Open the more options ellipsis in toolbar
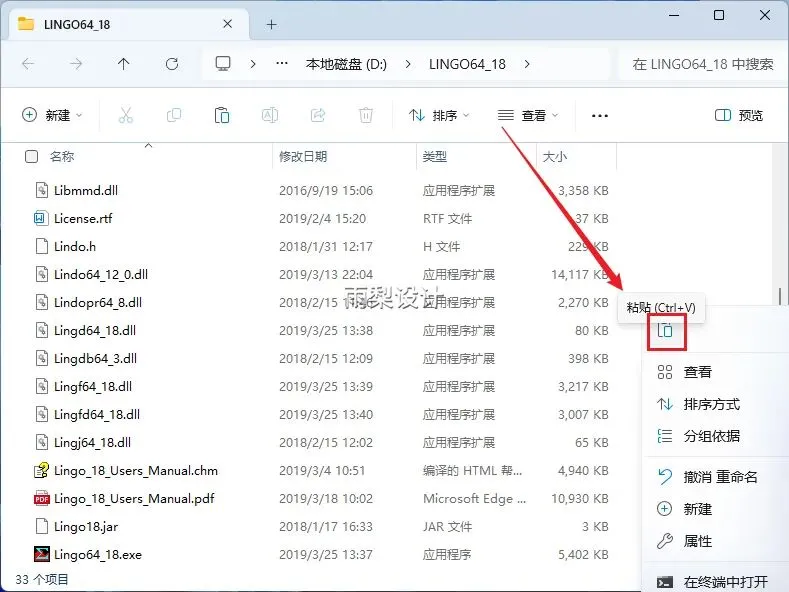789x592 pixels. click(x=600, y=116)
